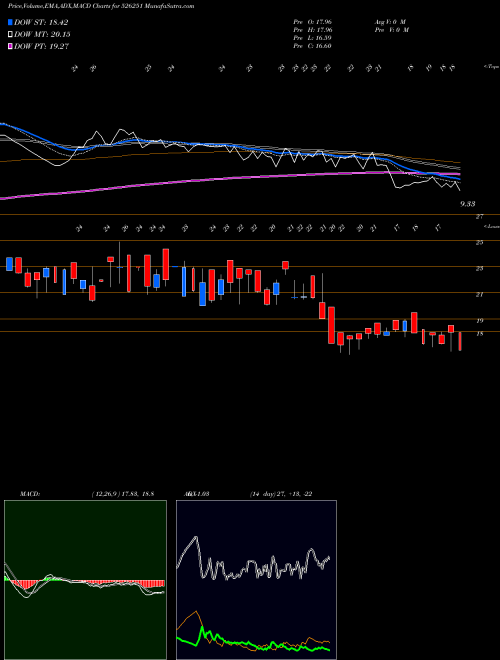Click the 'Avg V: 0 M' volume text
Image resolution: width=500 pixels, height=660 pixels.
point(389,21)
